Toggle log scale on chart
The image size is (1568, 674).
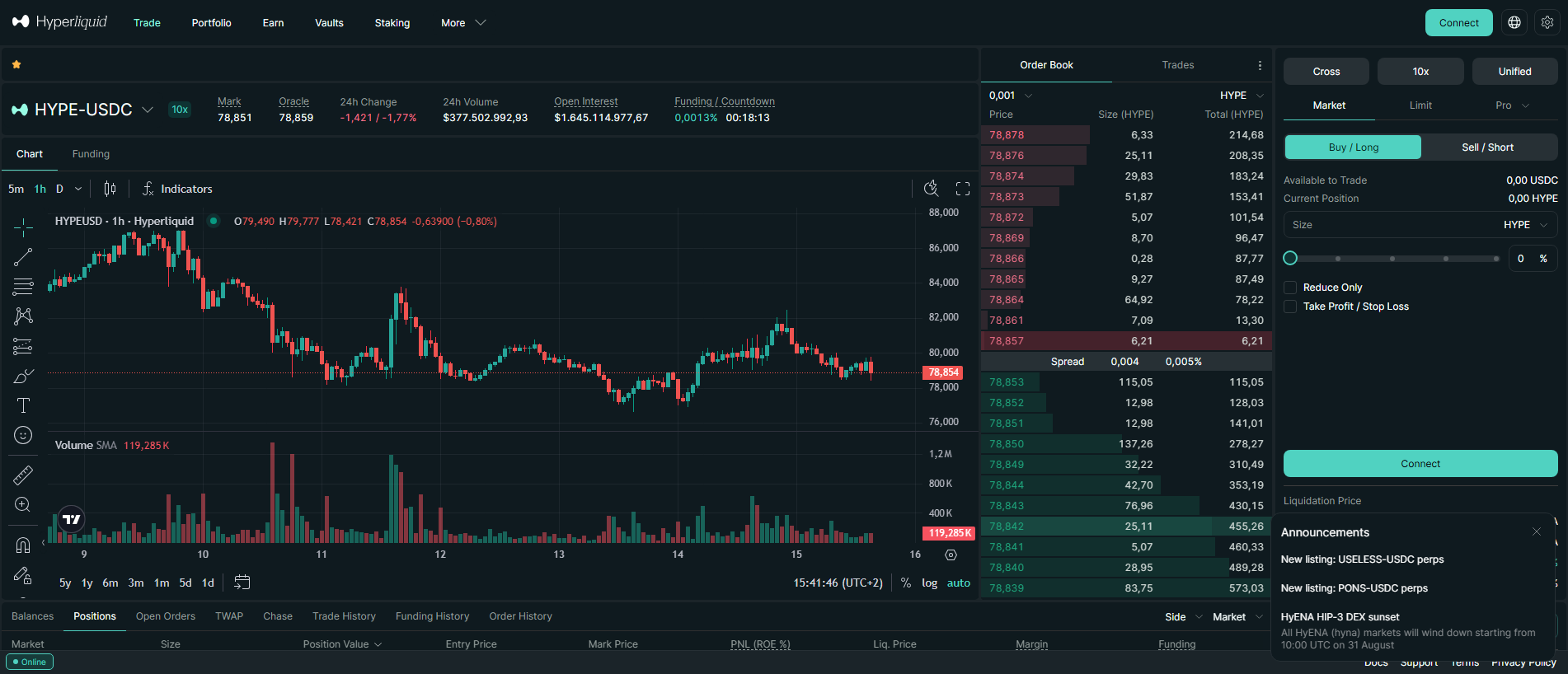pos(929,583)
